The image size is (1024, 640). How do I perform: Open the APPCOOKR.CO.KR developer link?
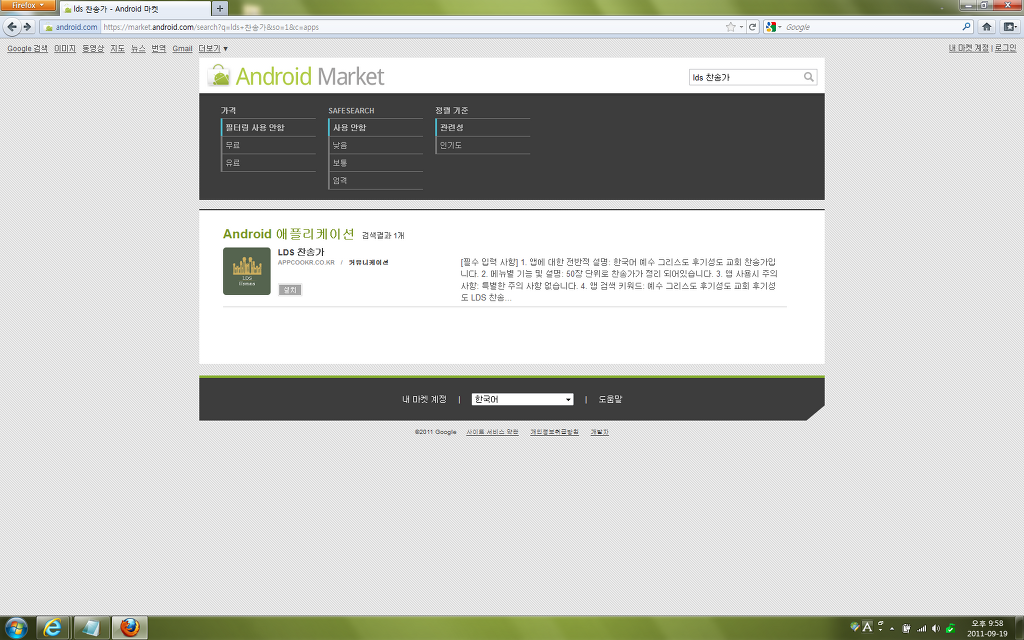(x=306, y=263)
